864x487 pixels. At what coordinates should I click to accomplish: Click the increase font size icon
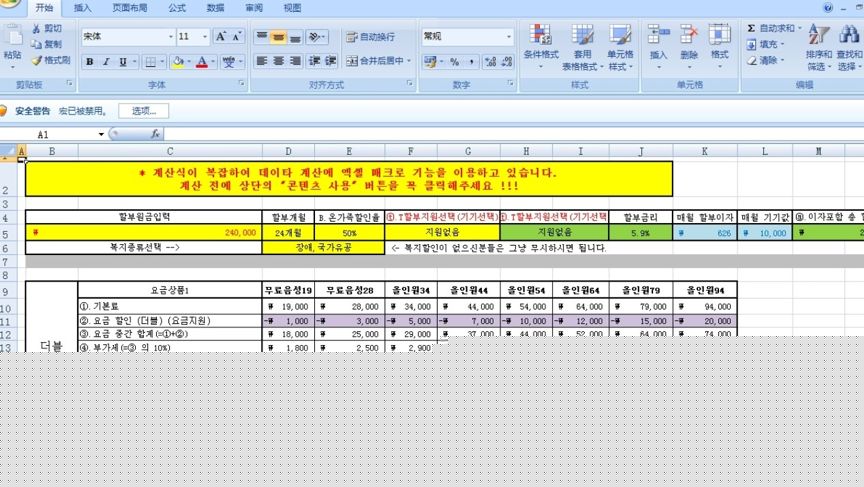pyautogui.click(x=221, y=37)
